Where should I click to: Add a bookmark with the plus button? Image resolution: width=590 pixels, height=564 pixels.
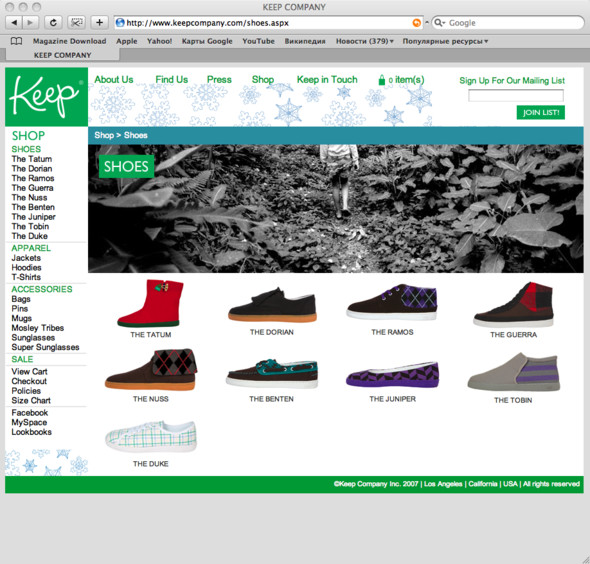coord(99,23)
